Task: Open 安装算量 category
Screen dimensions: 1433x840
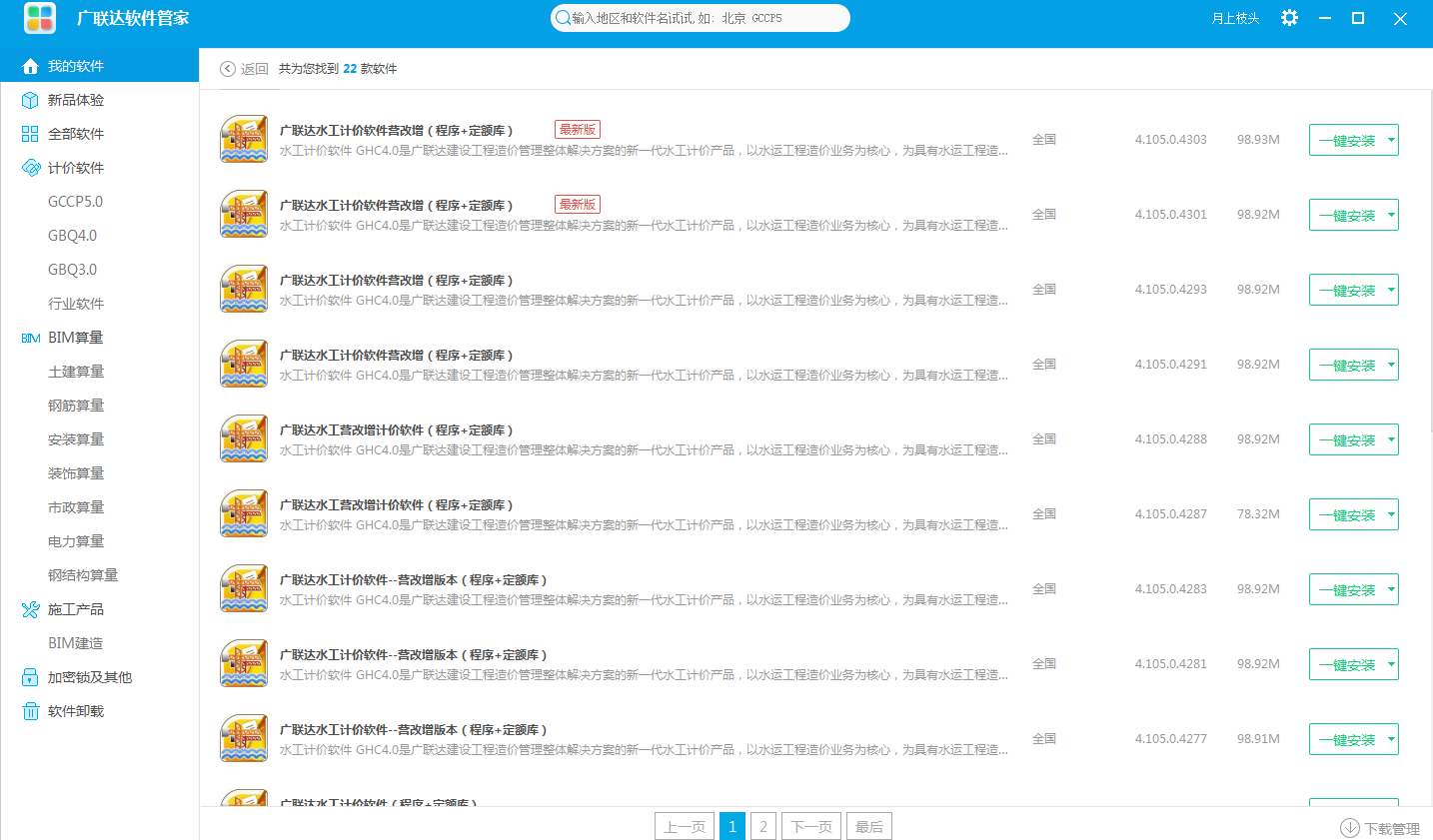Action: pyautogui.click(x=76, y=439)
